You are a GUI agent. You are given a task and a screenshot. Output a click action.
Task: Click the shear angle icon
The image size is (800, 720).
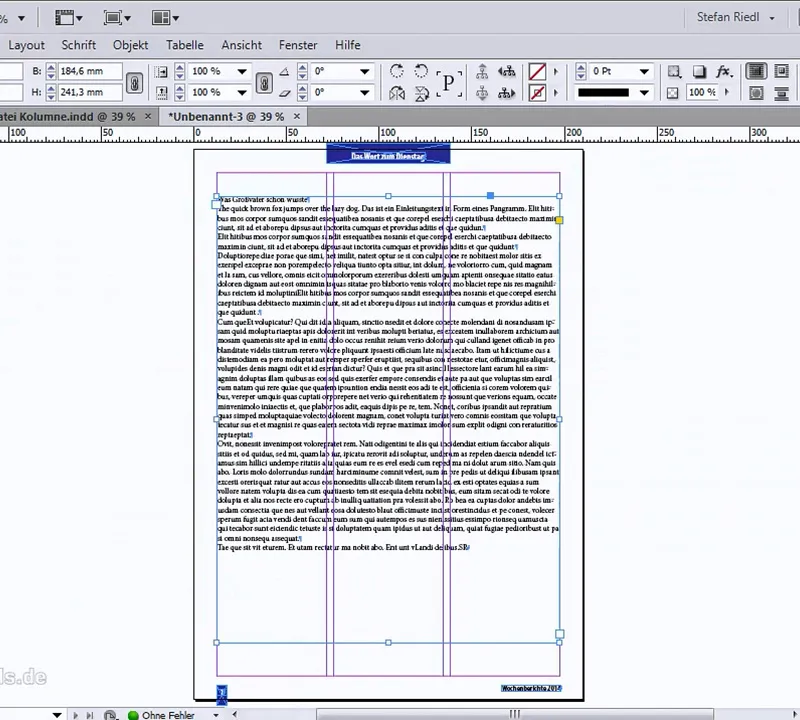tap(285, 93)
